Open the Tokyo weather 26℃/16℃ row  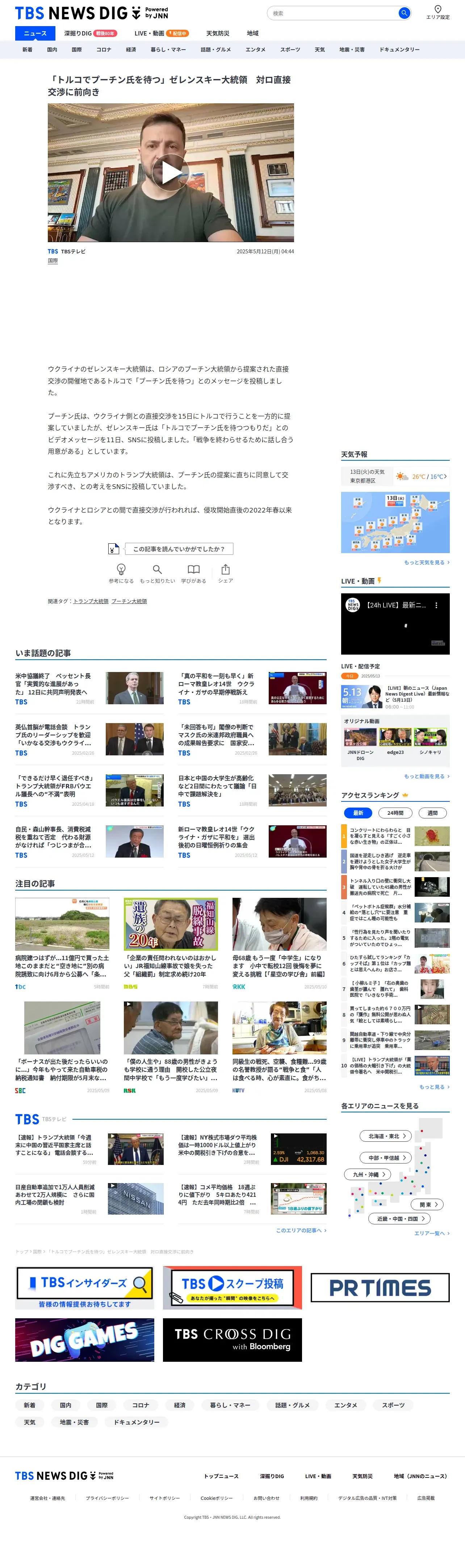pyautogui.click(x=395, y=476)
